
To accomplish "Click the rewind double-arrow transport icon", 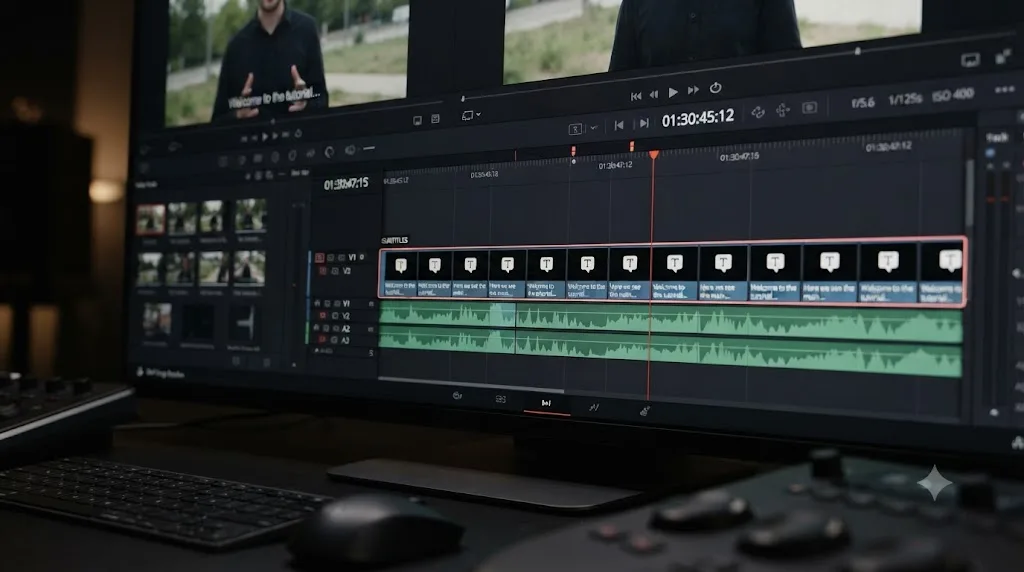I will click(654, 95).
